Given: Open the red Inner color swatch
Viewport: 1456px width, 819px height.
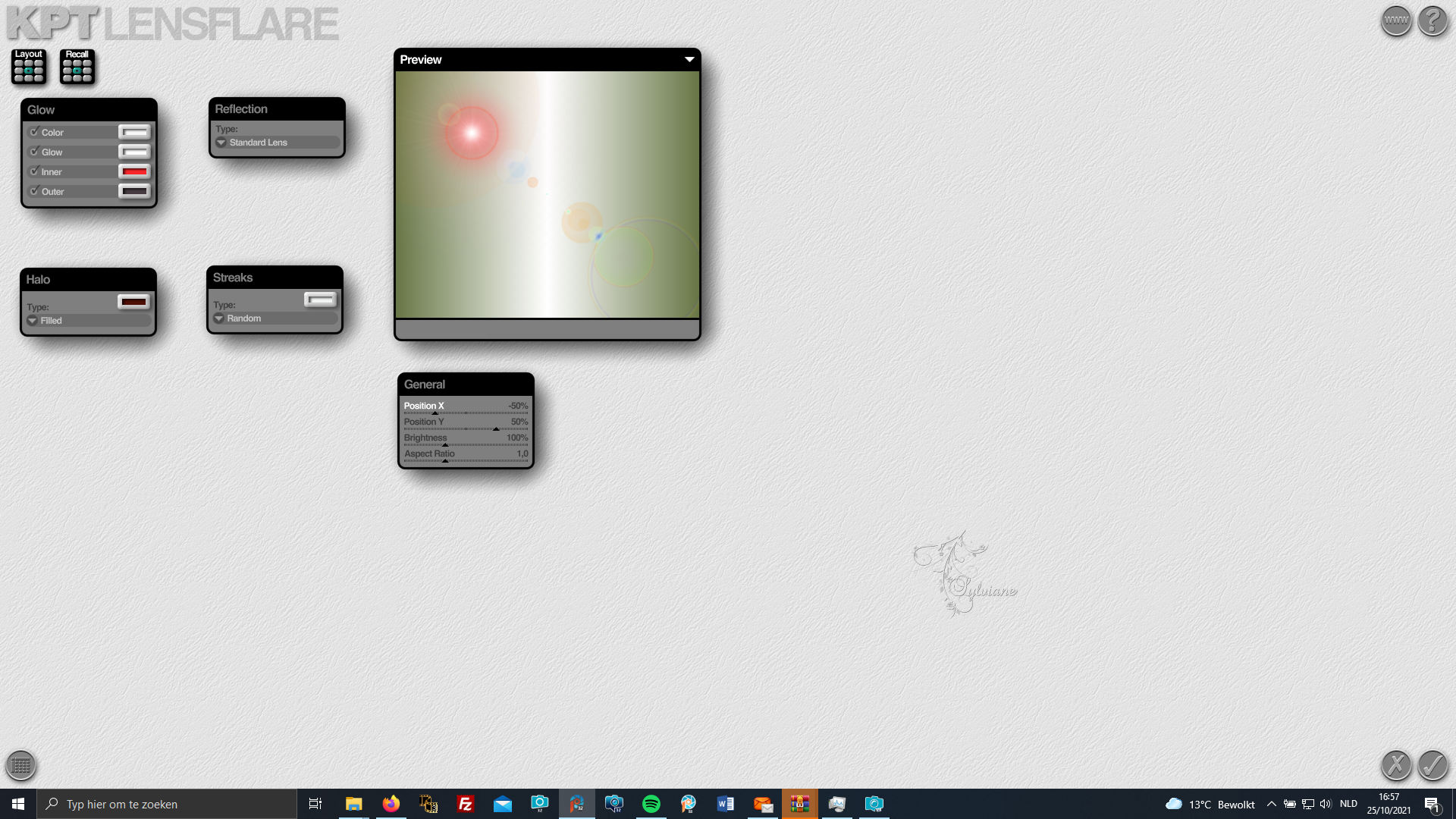Looking at the screenshot, I should coord(134,171).
